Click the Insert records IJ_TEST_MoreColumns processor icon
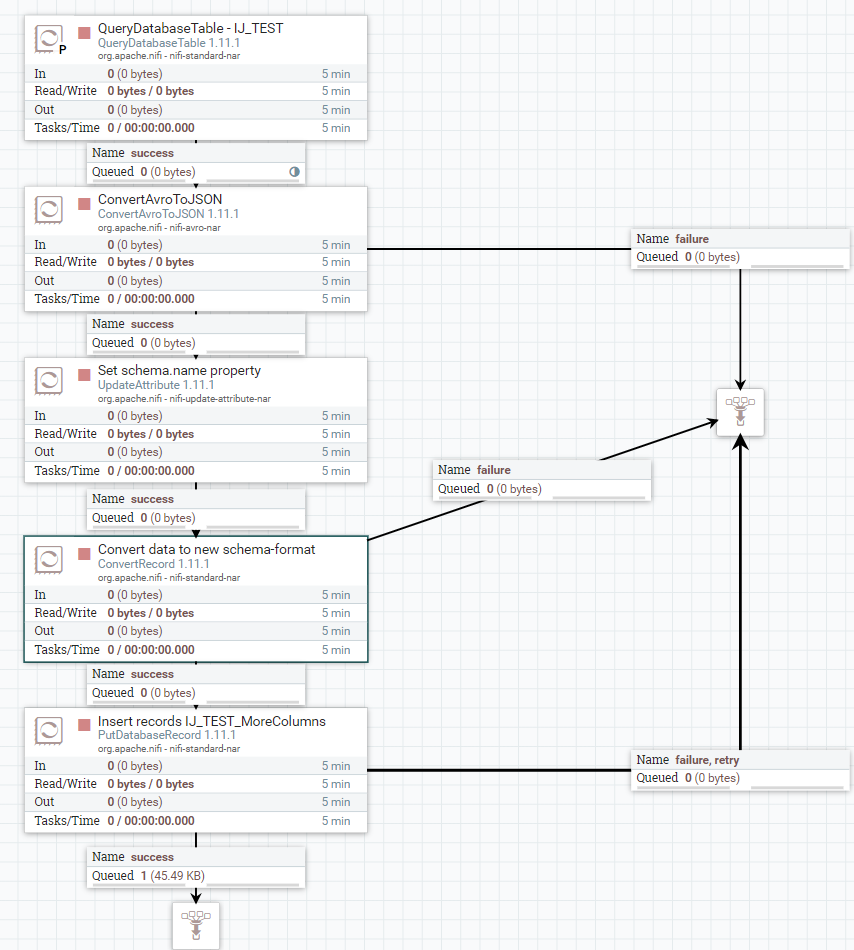854x950 pixels. 48,731
